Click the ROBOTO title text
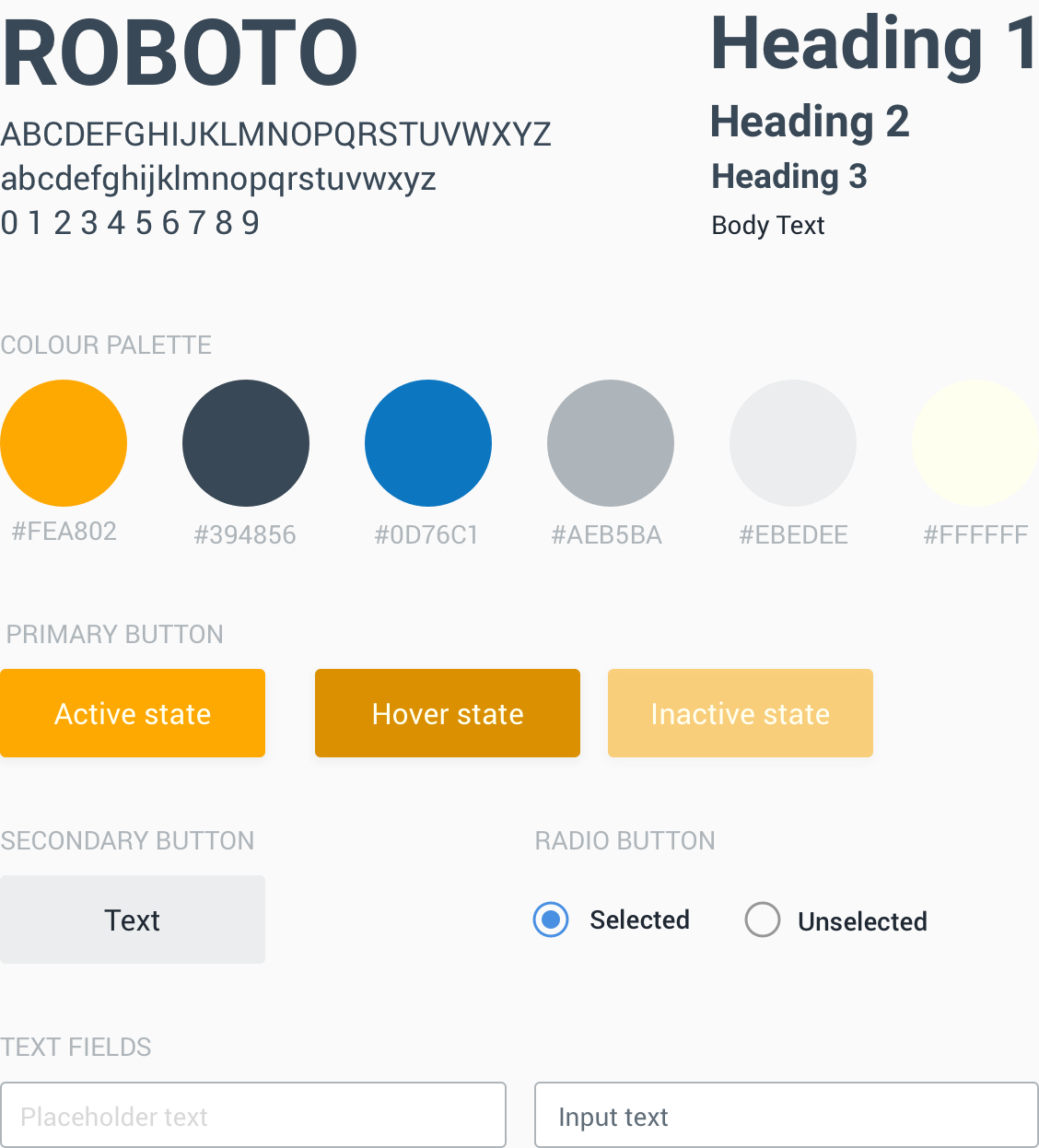This screenshot has height=1148, width=1039. (x=180, y=53)
